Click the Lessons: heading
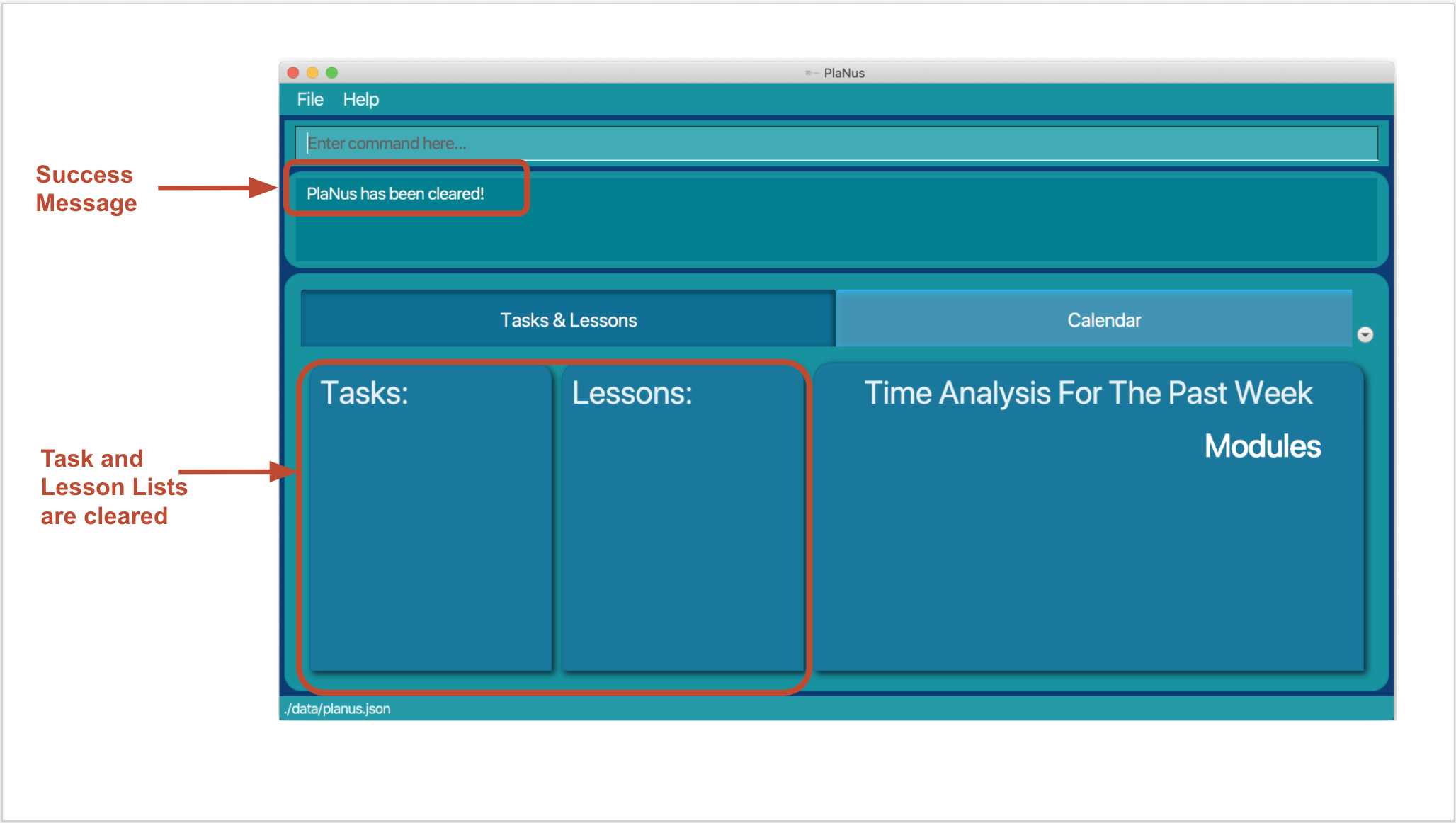The width and height of the screenshot is (1456, 823). (632, 393)
